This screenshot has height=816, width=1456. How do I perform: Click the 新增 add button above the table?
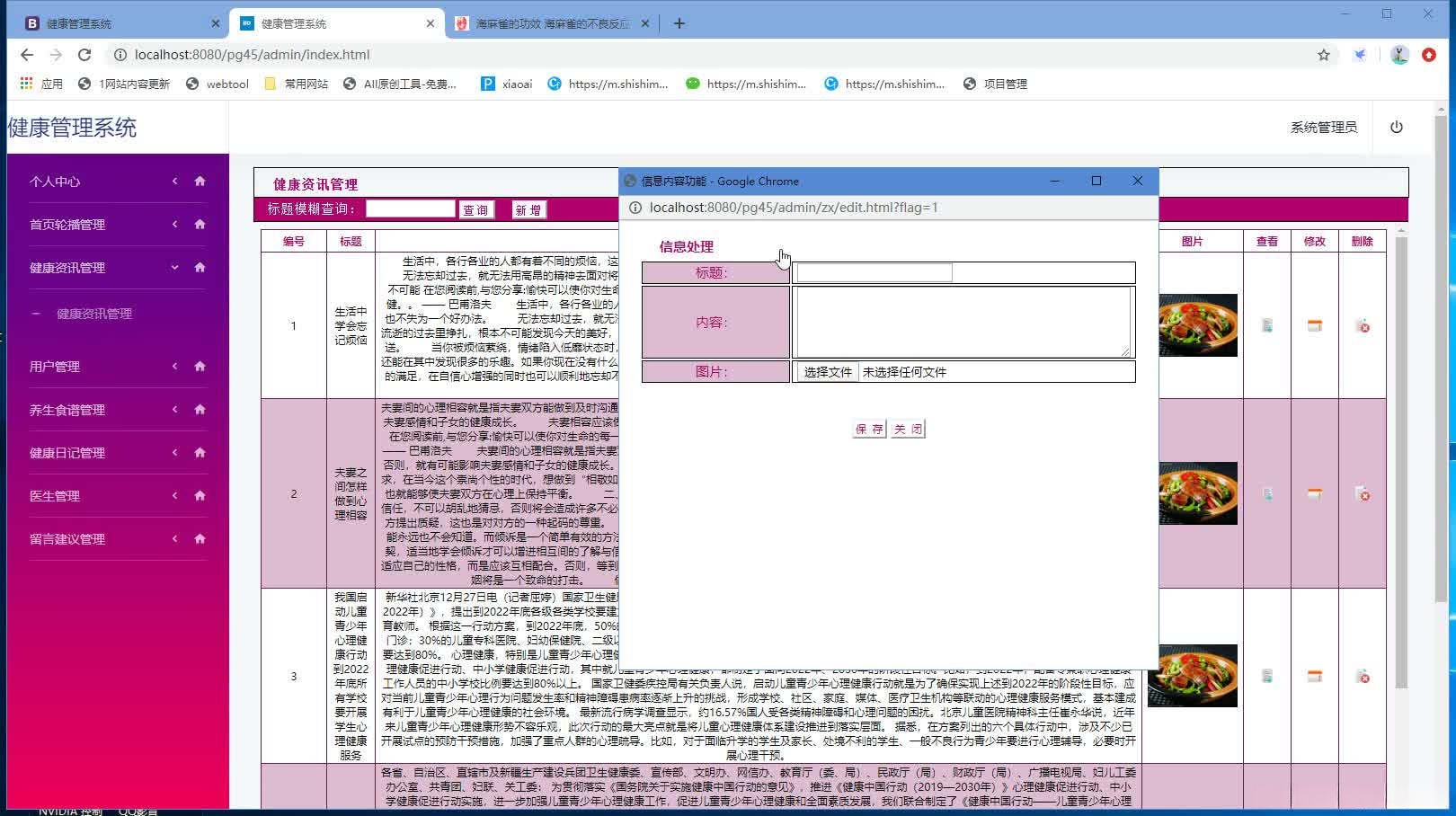click(528, 209)
